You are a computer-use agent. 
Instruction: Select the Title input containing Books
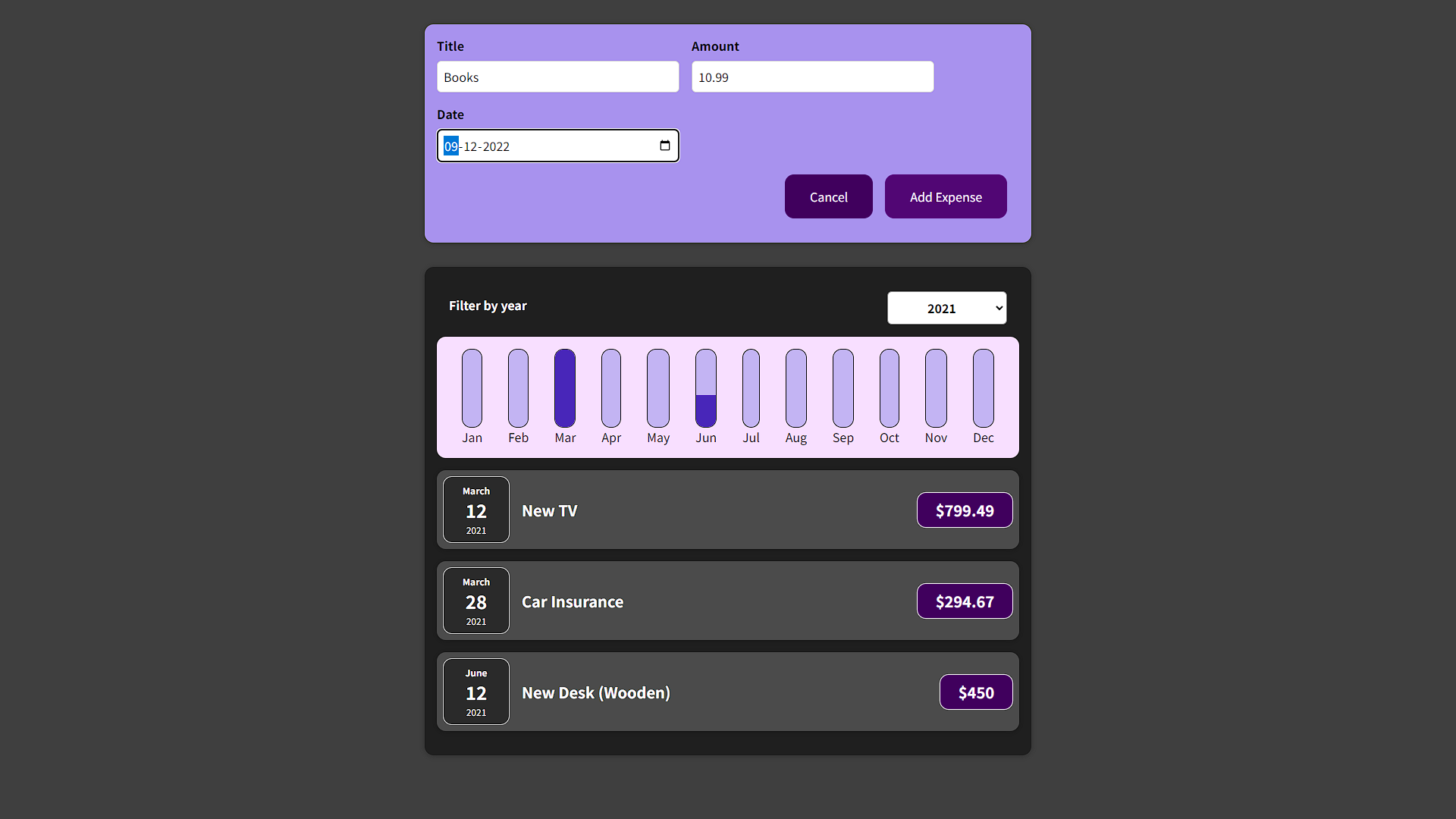(557, 77)
